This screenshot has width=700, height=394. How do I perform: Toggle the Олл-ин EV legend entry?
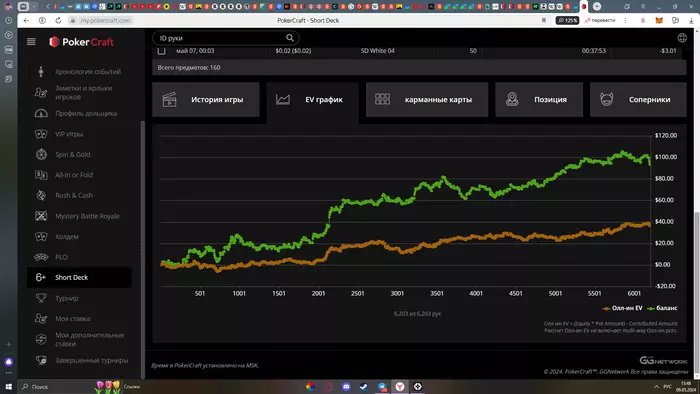pos(622,308)
